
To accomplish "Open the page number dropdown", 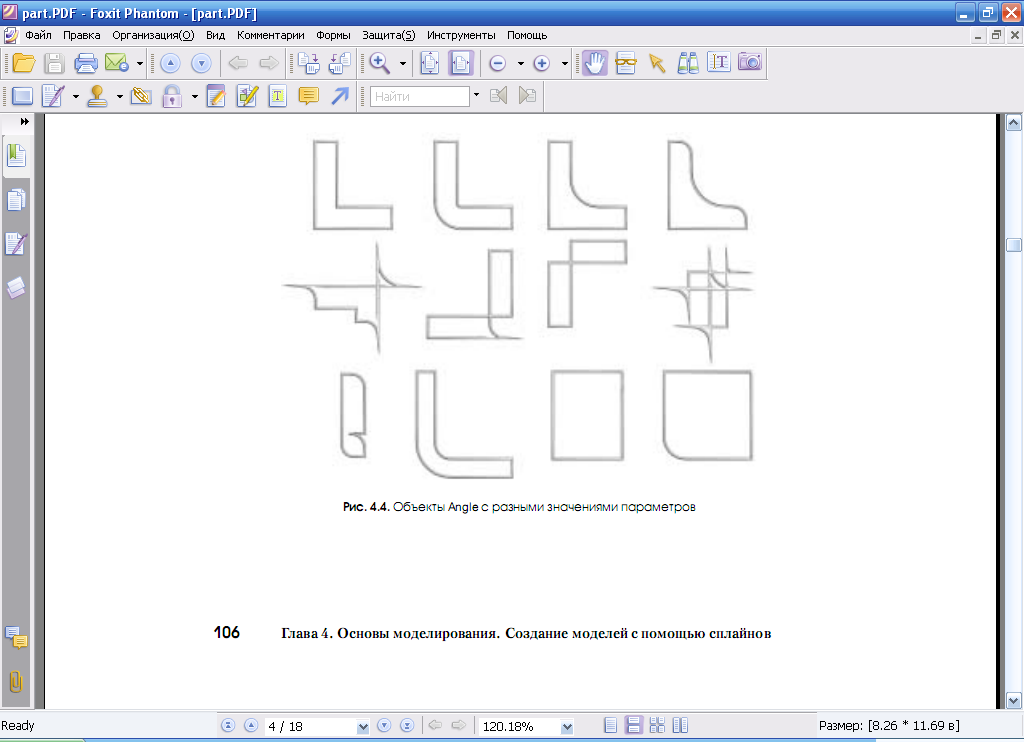I will coord(362,726).
